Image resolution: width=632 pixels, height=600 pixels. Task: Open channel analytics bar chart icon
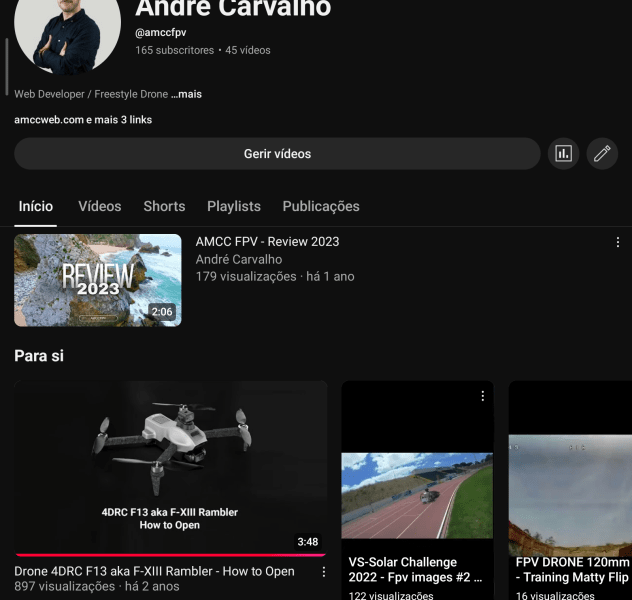563,154
